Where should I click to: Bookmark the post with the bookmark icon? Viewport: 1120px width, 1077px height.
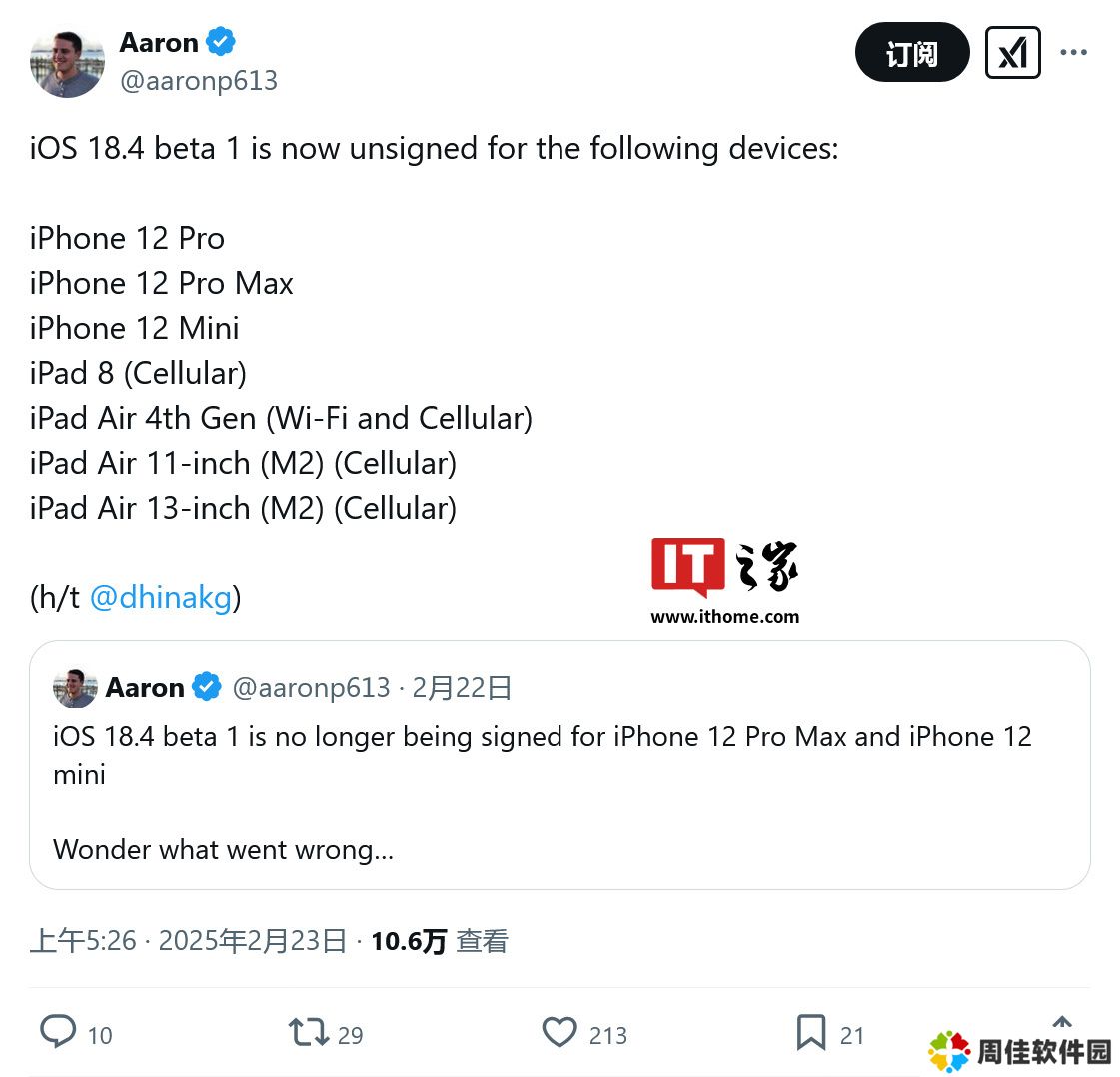(x=811, y=1033)
